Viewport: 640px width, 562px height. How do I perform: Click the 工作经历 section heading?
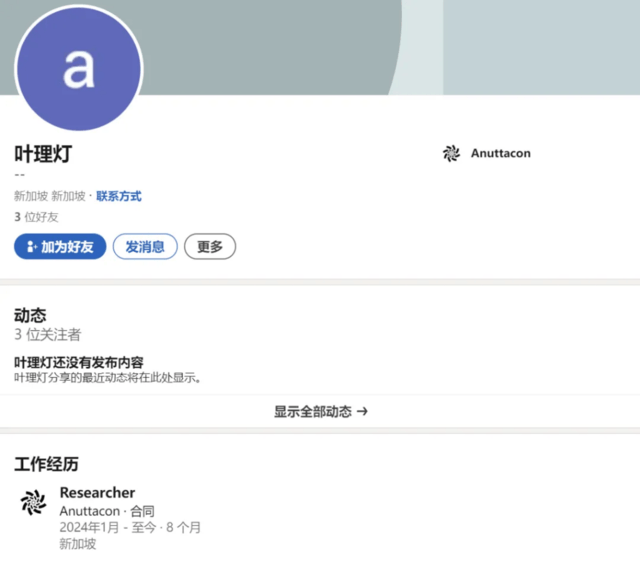46,464
